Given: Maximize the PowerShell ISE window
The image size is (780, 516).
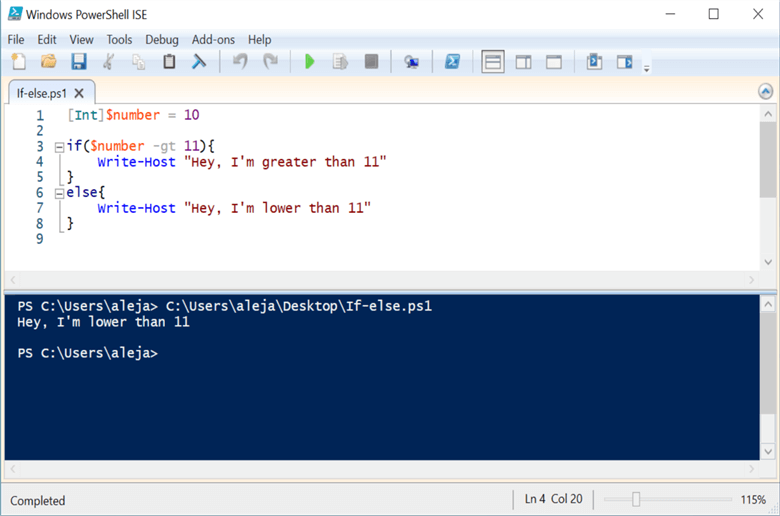Looking at the screenshot, I should [713, 14].
